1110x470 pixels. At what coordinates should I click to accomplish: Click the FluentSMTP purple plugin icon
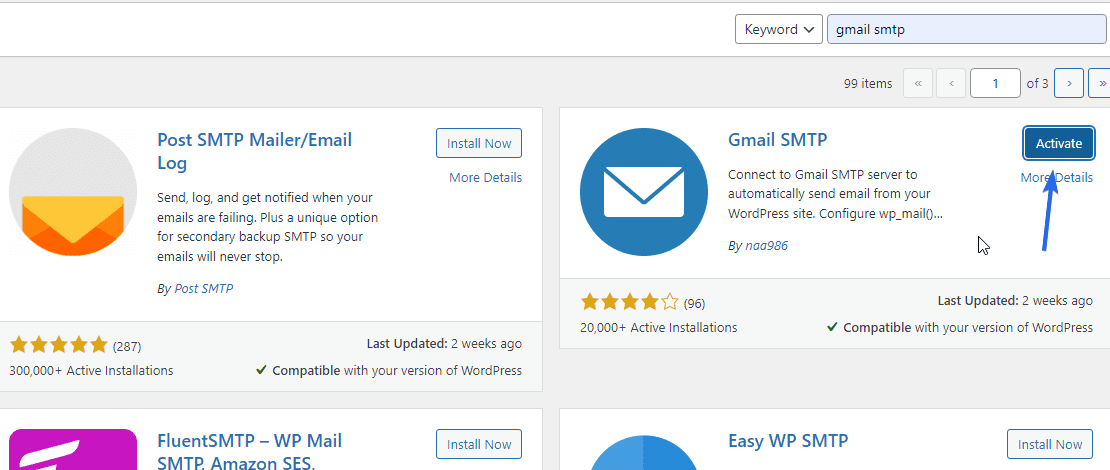(x=73, y=449)
